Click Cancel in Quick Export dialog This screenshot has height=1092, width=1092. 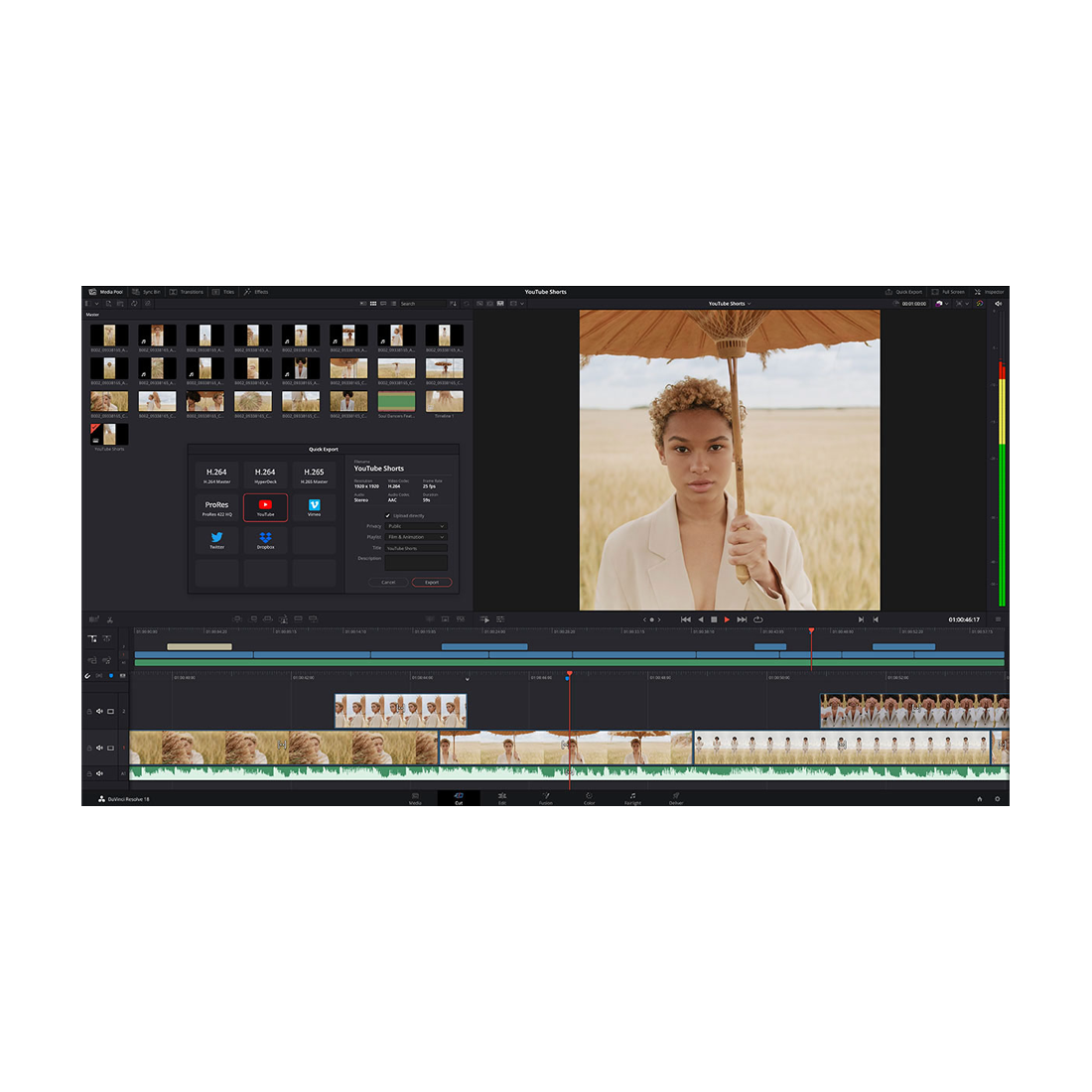388,583
